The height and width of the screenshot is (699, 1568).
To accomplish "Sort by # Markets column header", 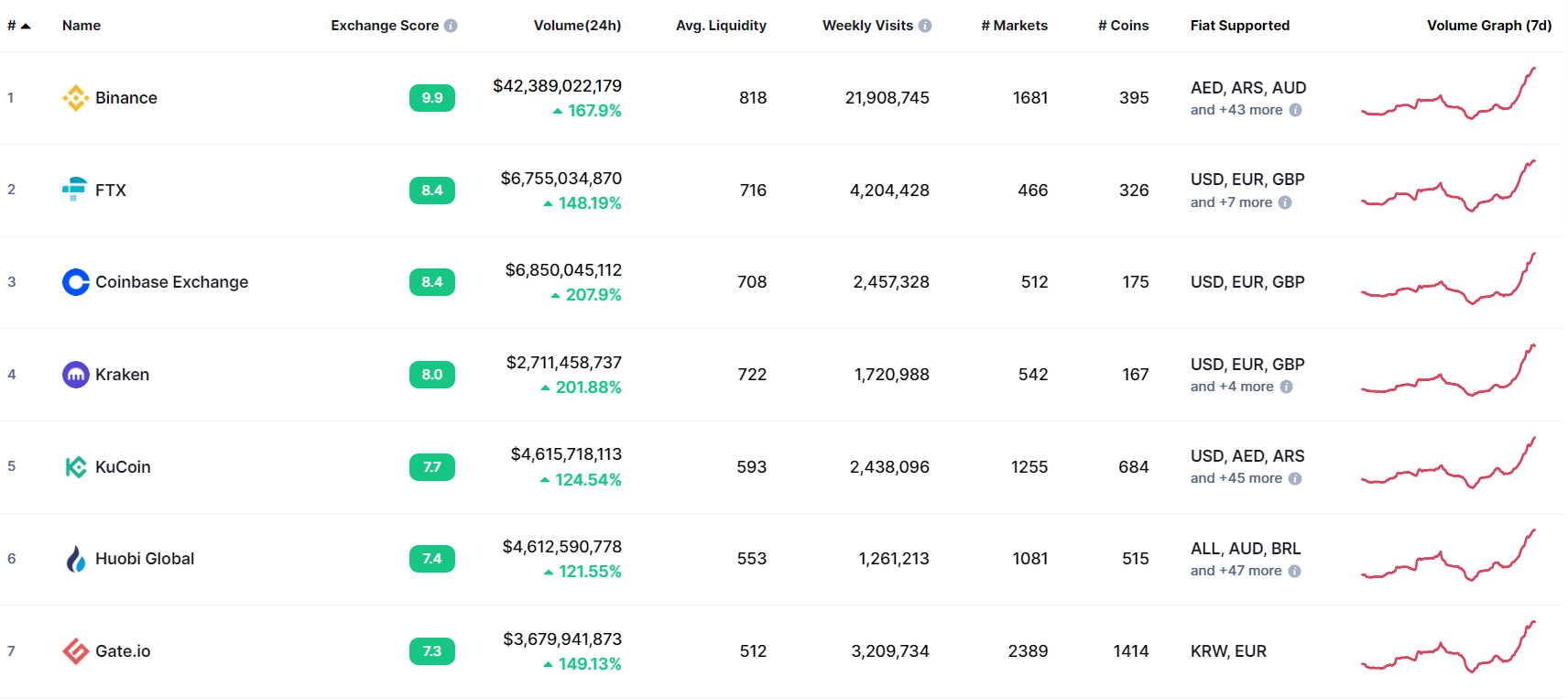I will coord(1014,26).
